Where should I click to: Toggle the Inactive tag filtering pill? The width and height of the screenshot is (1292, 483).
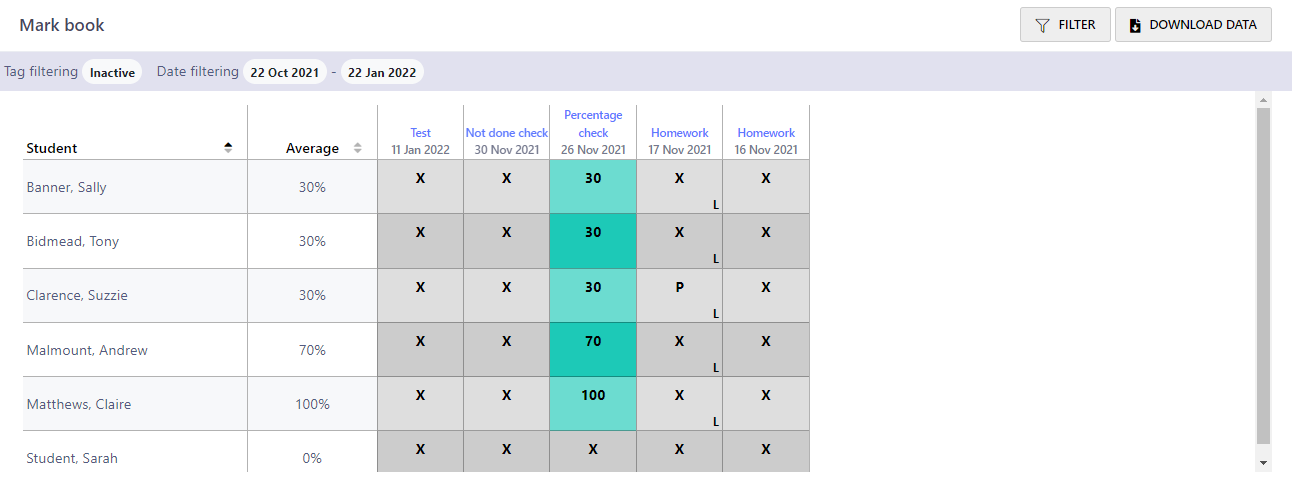tap(112, 72)
